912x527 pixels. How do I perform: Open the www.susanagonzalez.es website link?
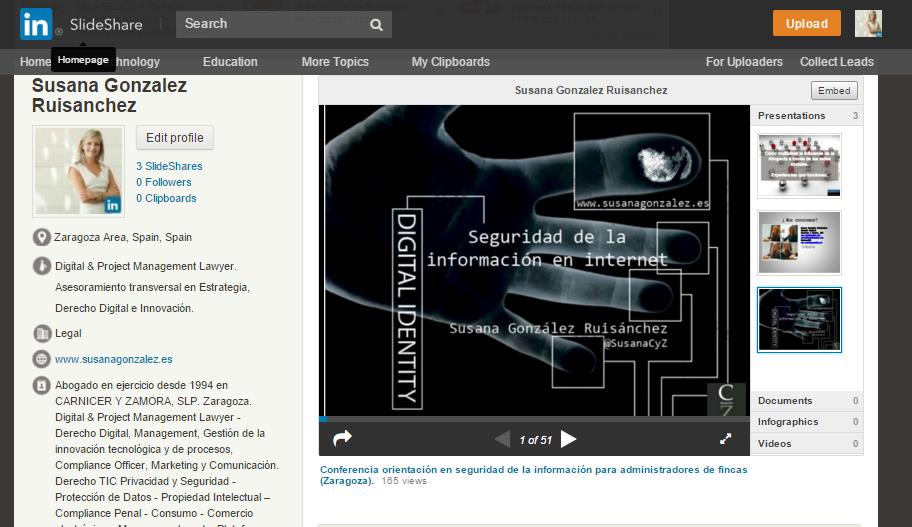(x=113, y=359)
